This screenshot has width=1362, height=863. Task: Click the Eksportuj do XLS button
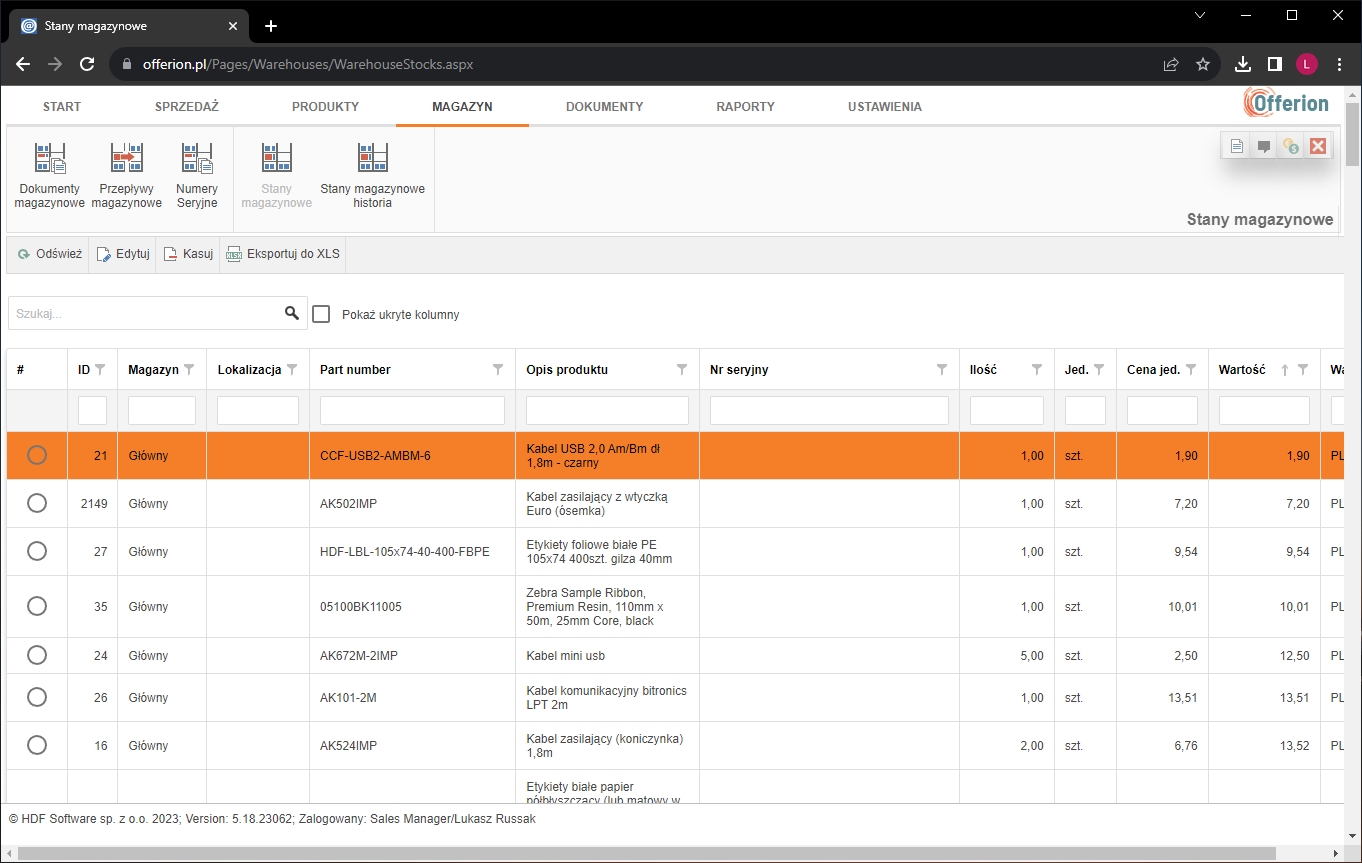pos(283,253)
